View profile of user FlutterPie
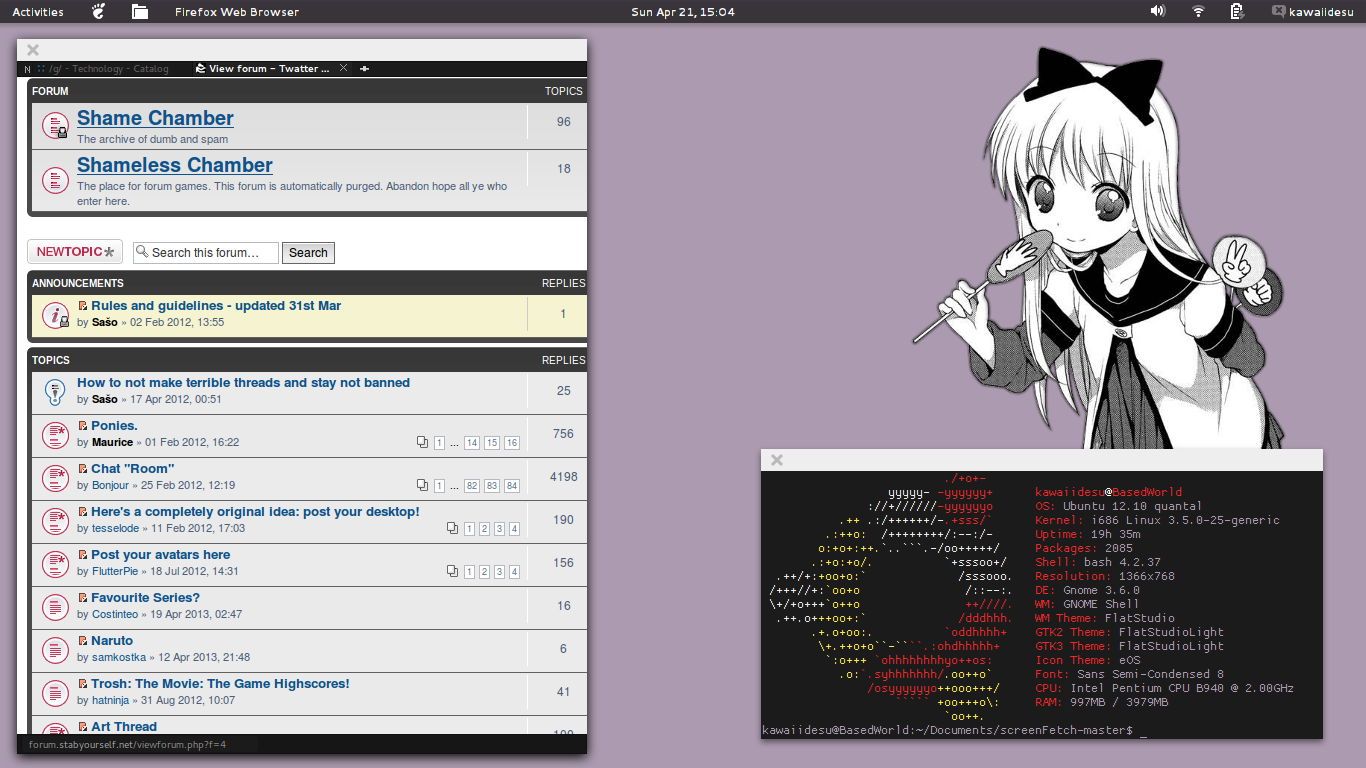 point(115,572)
